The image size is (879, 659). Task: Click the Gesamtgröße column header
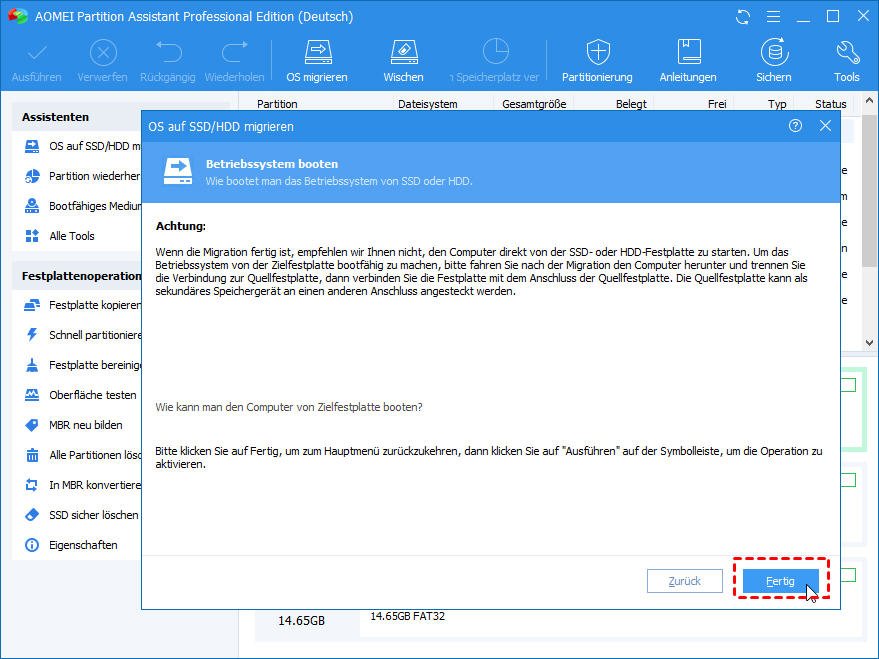(534, 104)
